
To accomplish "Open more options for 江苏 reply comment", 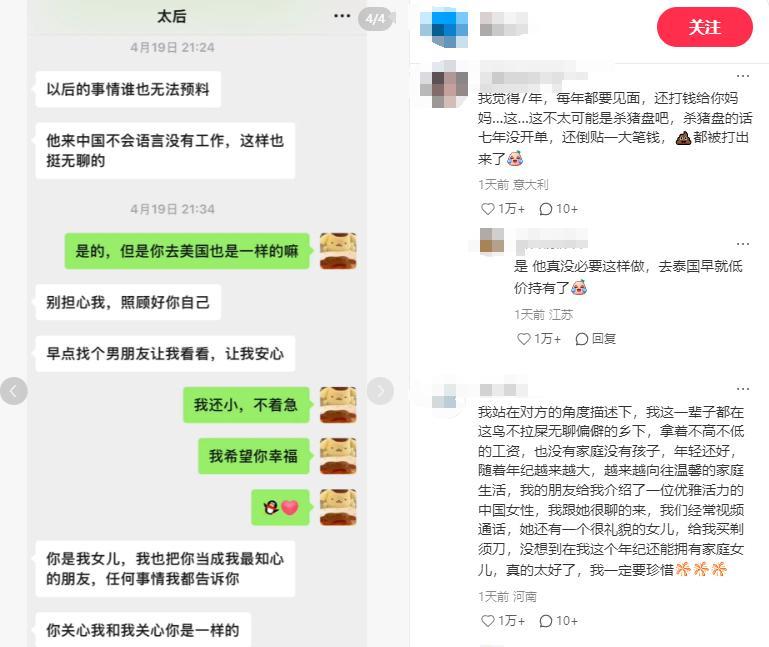I will (743, 244).
